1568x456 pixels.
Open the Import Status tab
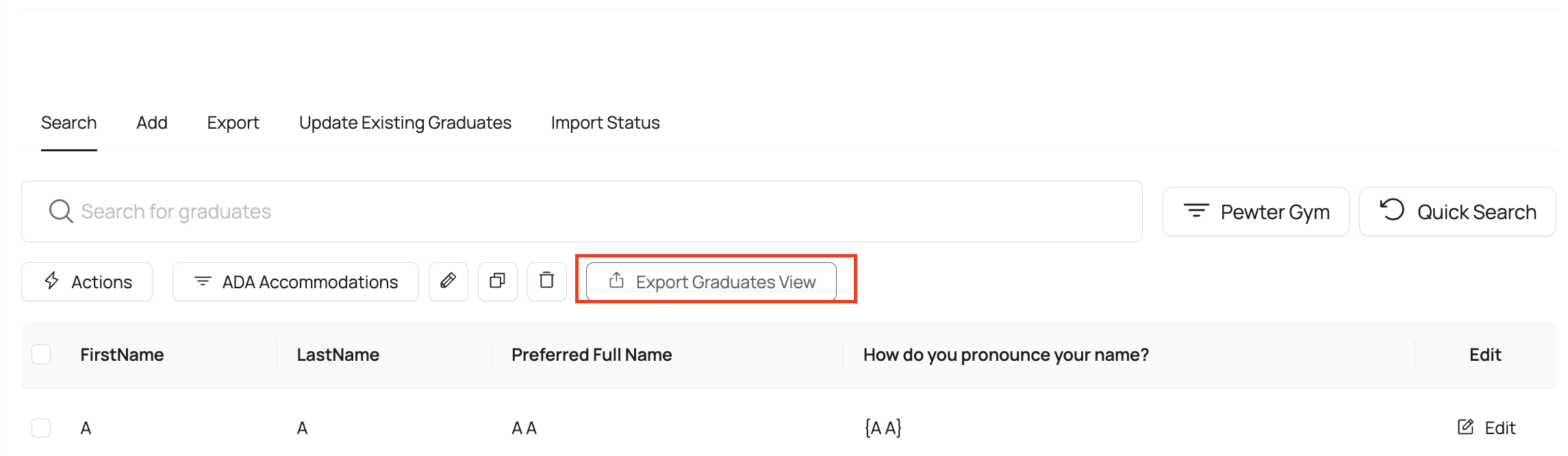pyautogui.click(x=605, y=123)
